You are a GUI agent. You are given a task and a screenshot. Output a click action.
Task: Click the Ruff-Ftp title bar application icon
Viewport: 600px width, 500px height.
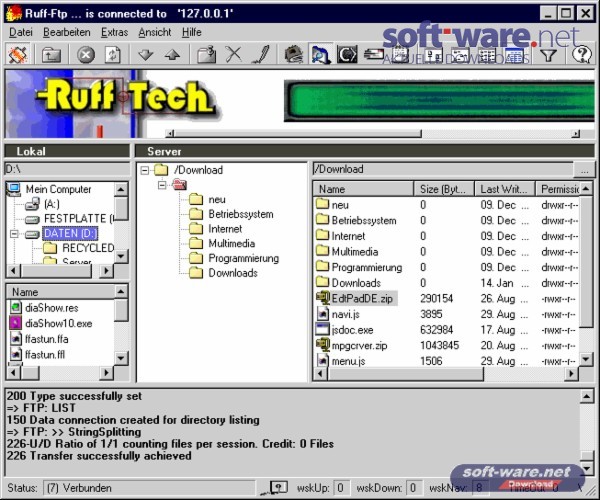(14, 13)
